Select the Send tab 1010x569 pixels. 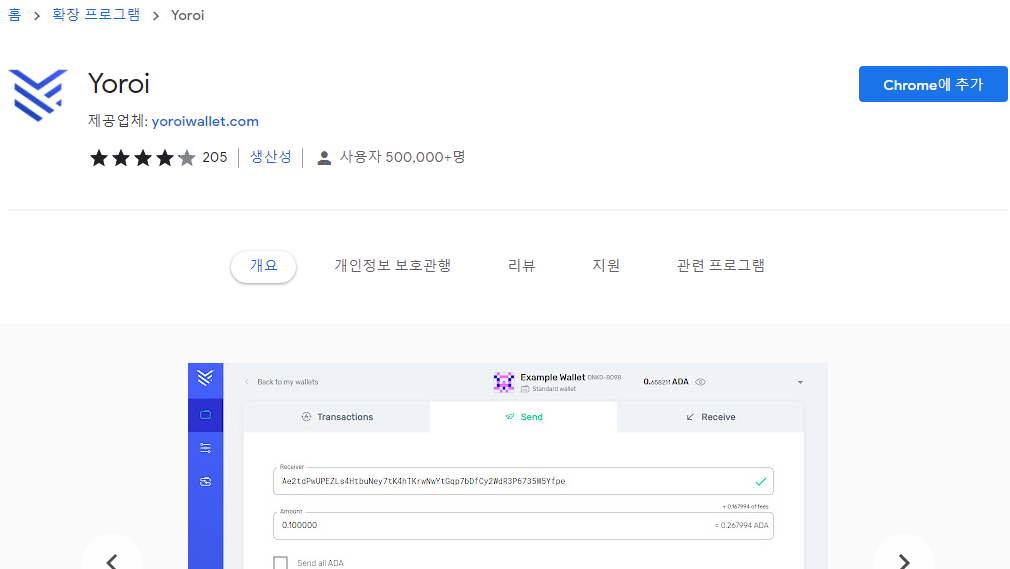coord(524,417)
